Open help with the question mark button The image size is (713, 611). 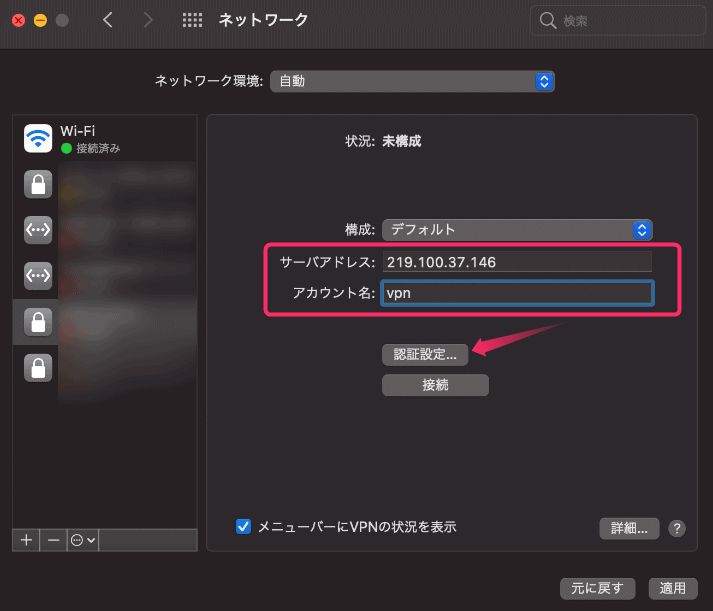click(x=677, y=528)
